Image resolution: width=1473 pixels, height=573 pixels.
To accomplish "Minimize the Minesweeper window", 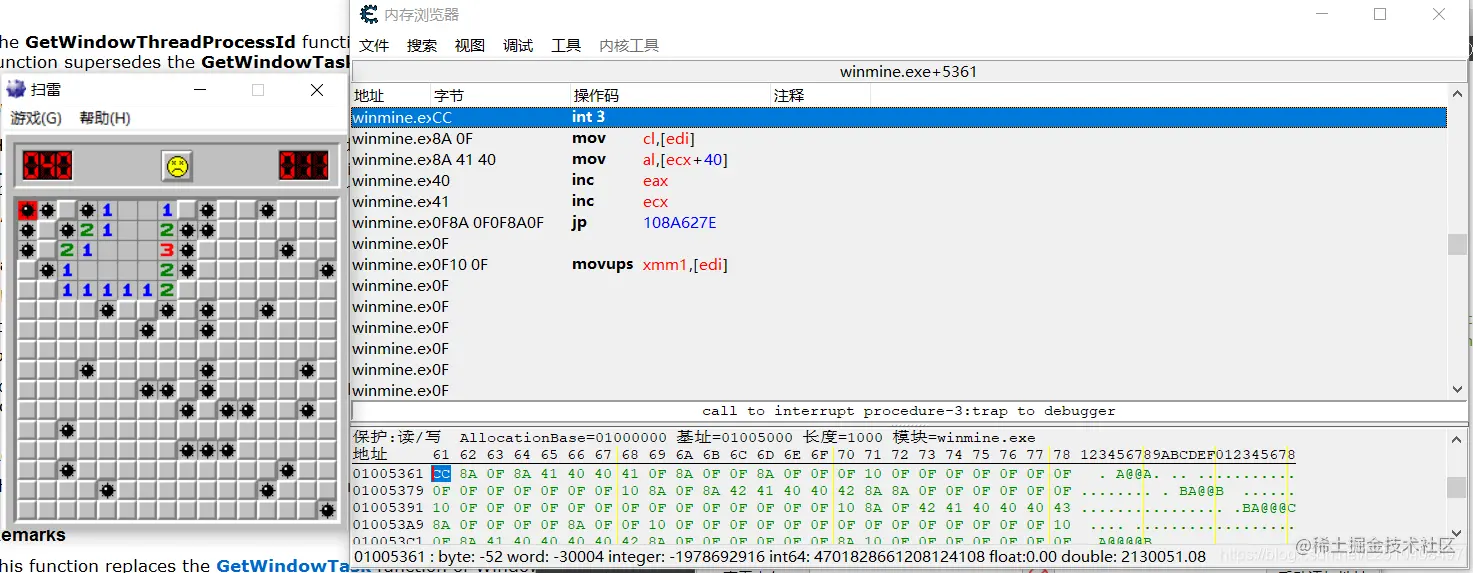I will pyautogui.click(x=200, y=90).
